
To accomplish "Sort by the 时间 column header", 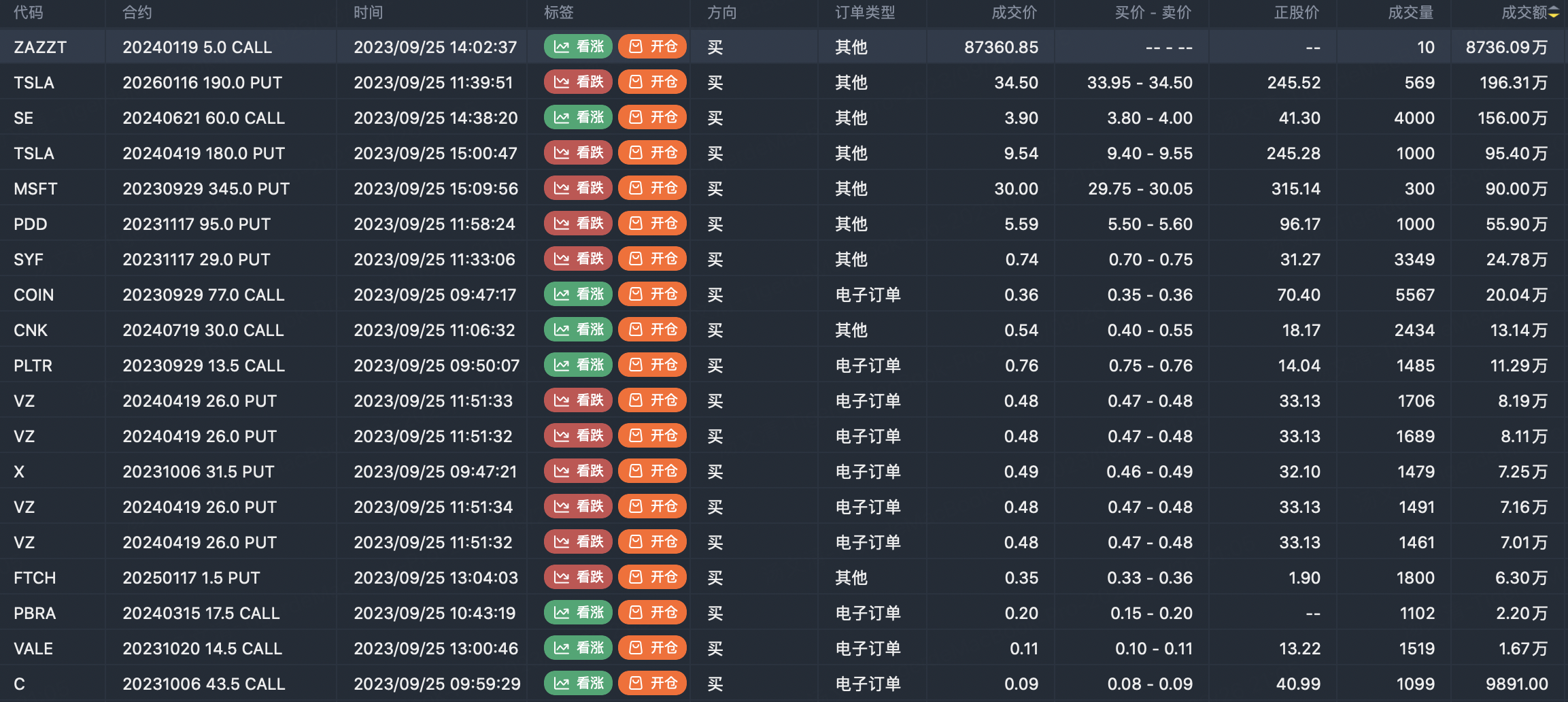I will click(x=369, y=13).
